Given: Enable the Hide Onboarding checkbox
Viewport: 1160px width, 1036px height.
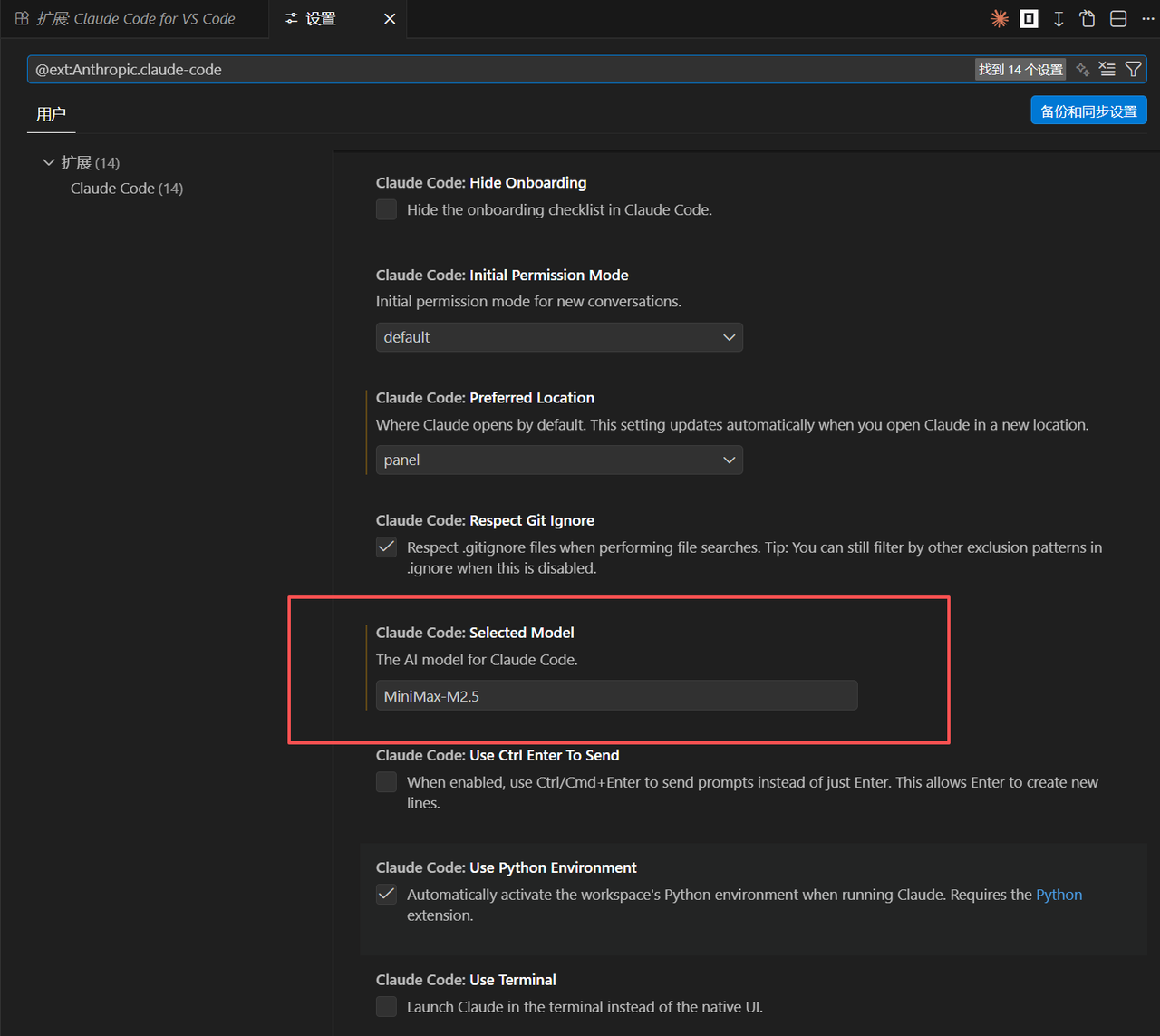Looking at the screenshot, I should pos(387,209).
